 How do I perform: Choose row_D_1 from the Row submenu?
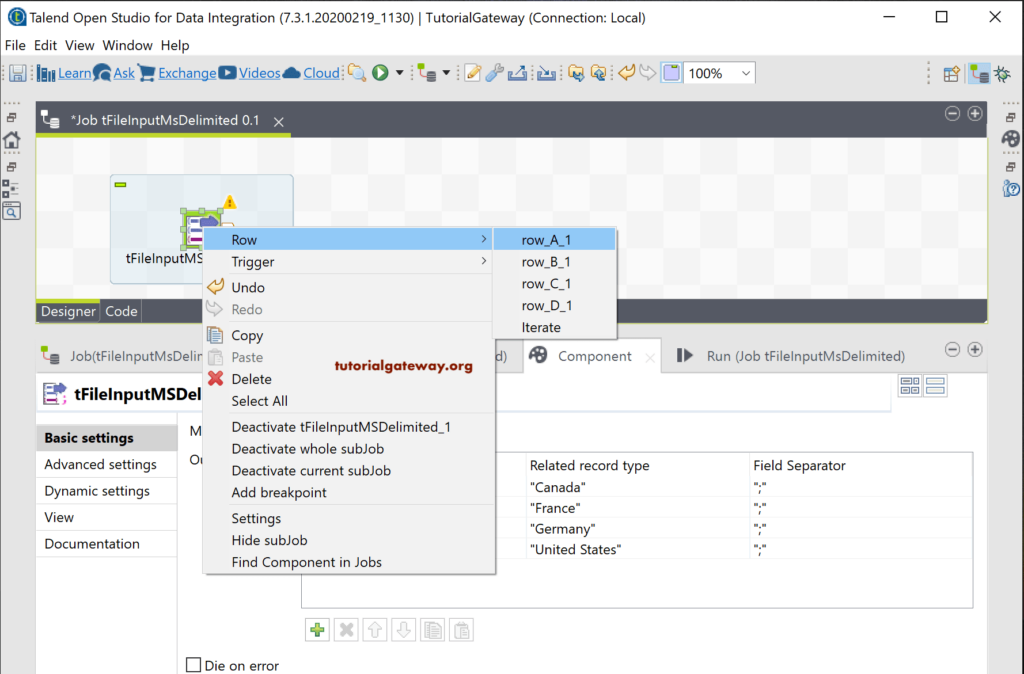pos(554,306)
